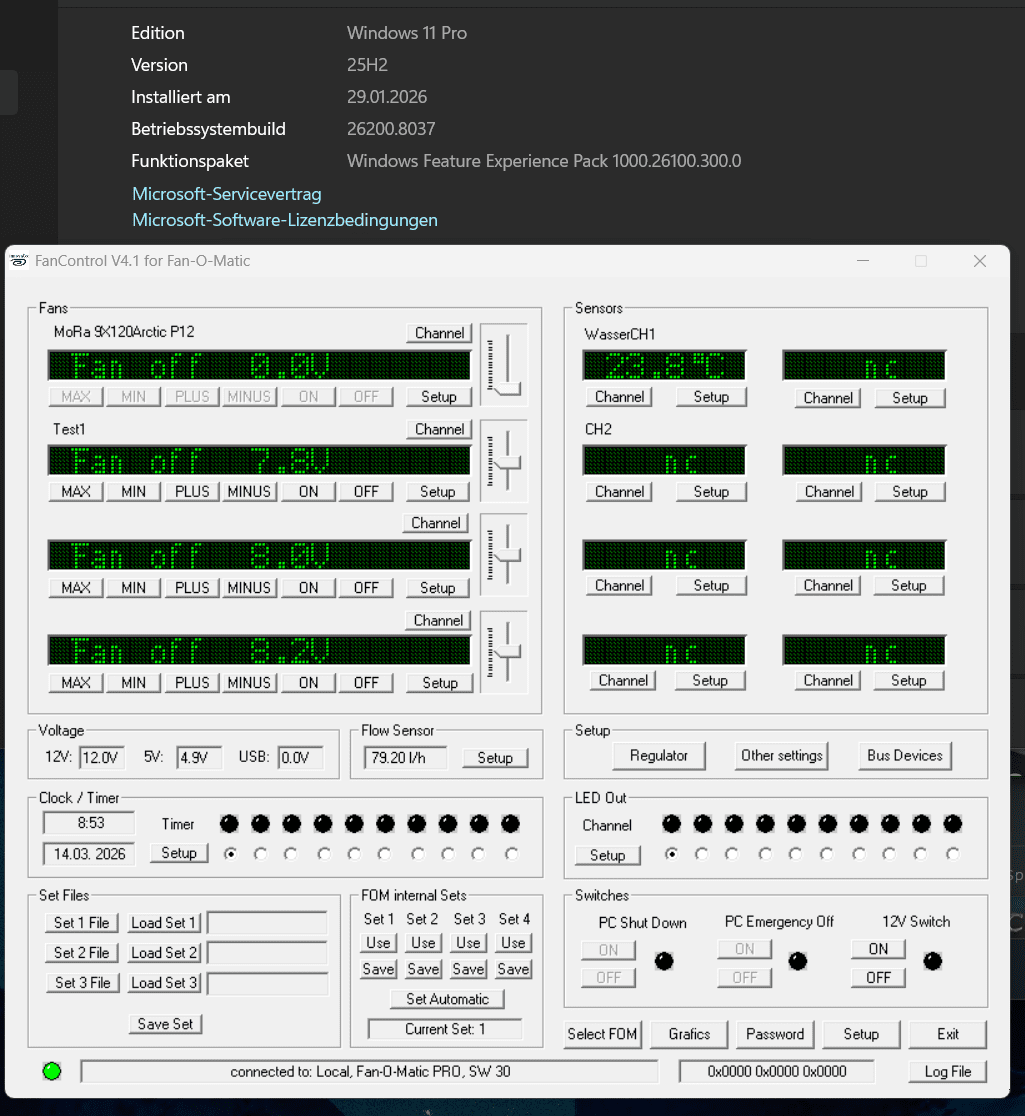Image resolution: width=1025 pixels, height=1116 pixels.
Task: Click the green connection status indicator
Action: click(x=52, y=1071)
